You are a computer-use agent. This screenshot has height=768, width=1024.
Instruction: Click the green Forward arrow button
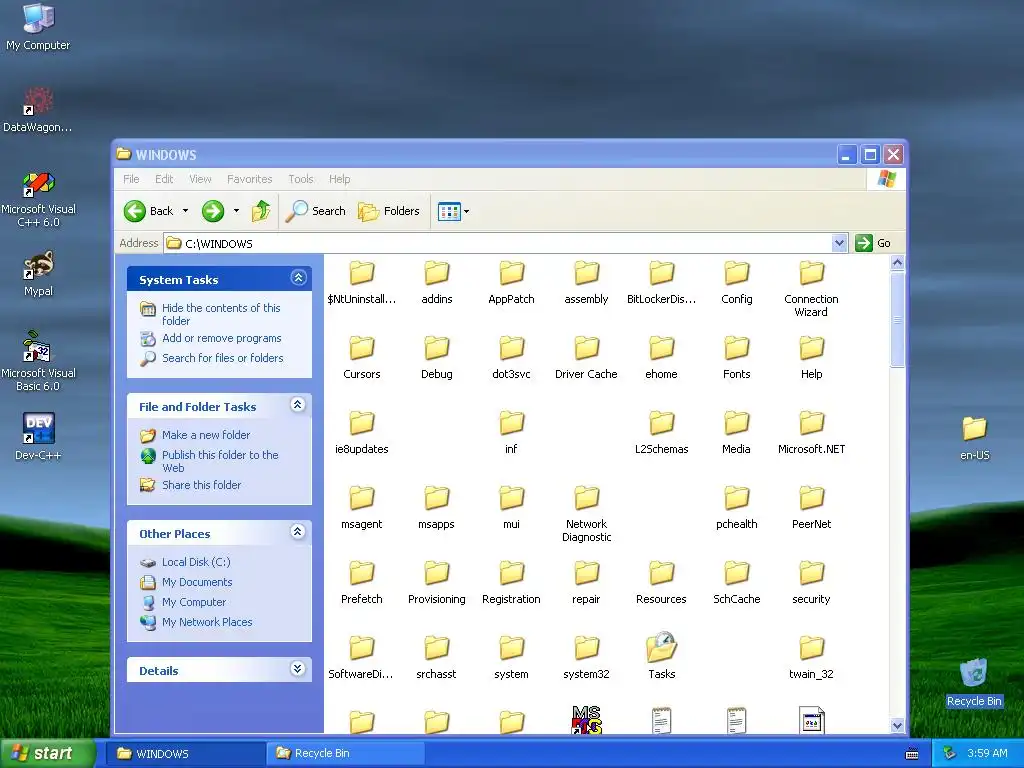pos(213,211)
